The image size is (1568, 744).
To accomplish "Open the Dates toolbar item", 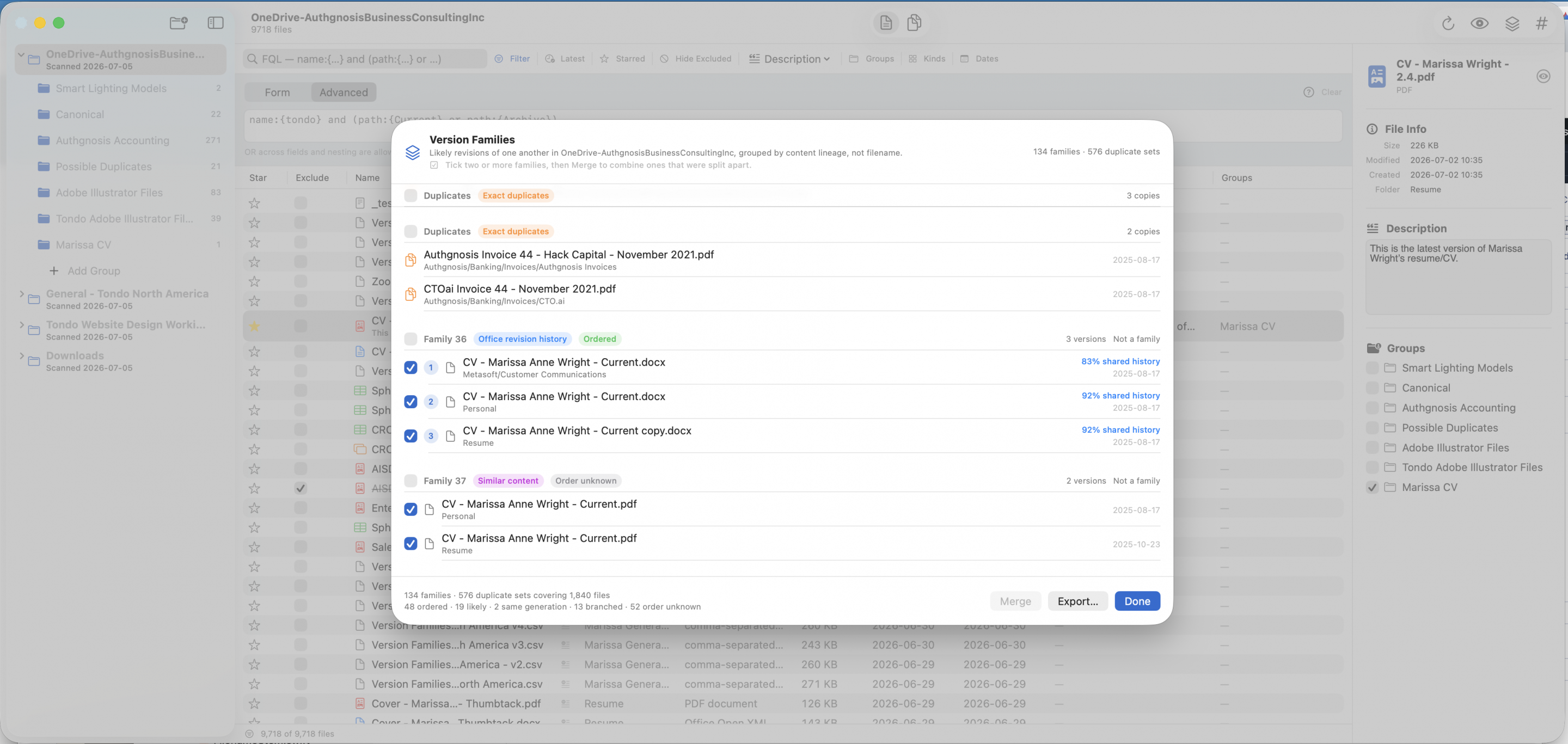I will [979, 59].
